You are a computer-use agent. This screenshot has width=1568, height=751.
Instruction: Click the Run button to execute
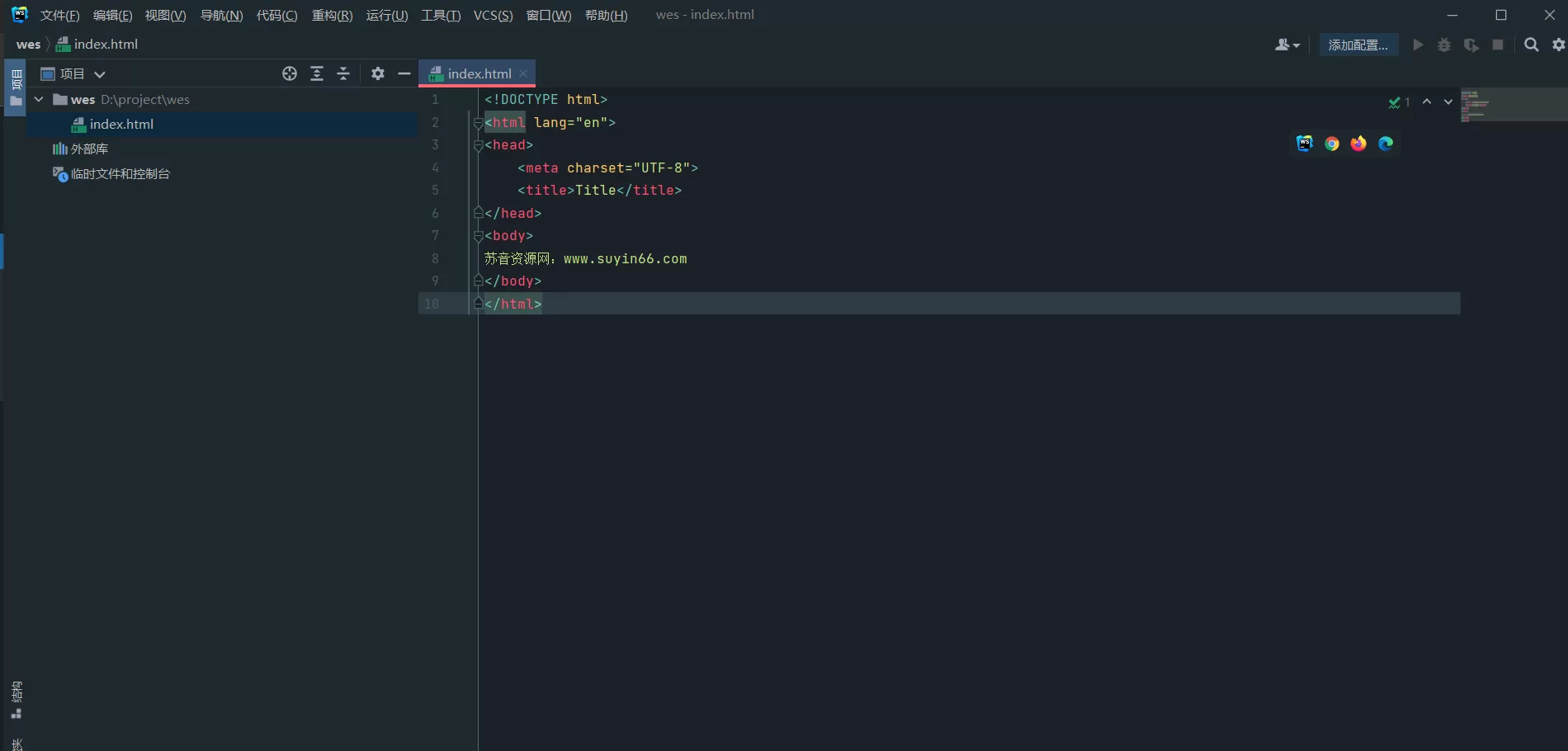pos(1418,45)
